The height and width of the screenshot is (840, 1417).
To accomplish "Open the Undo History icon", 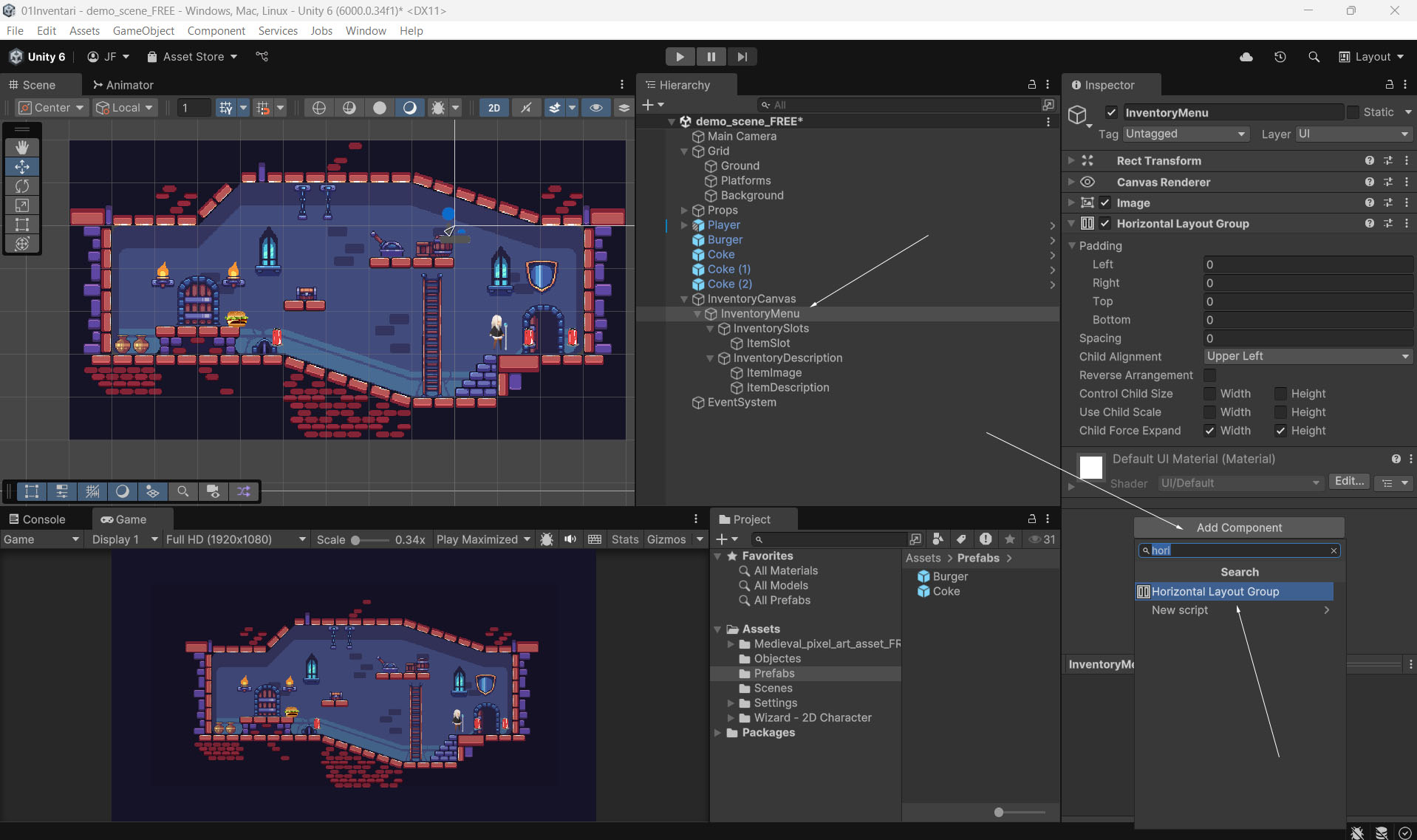I will point(1280,57).
